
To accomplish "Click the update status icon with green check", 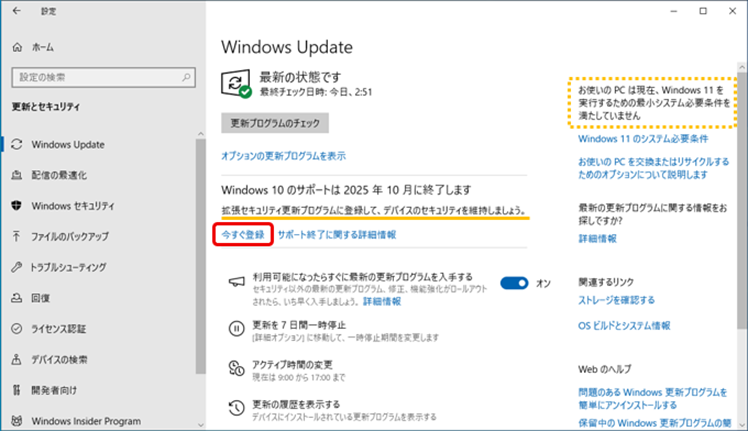I will point(237,84).
